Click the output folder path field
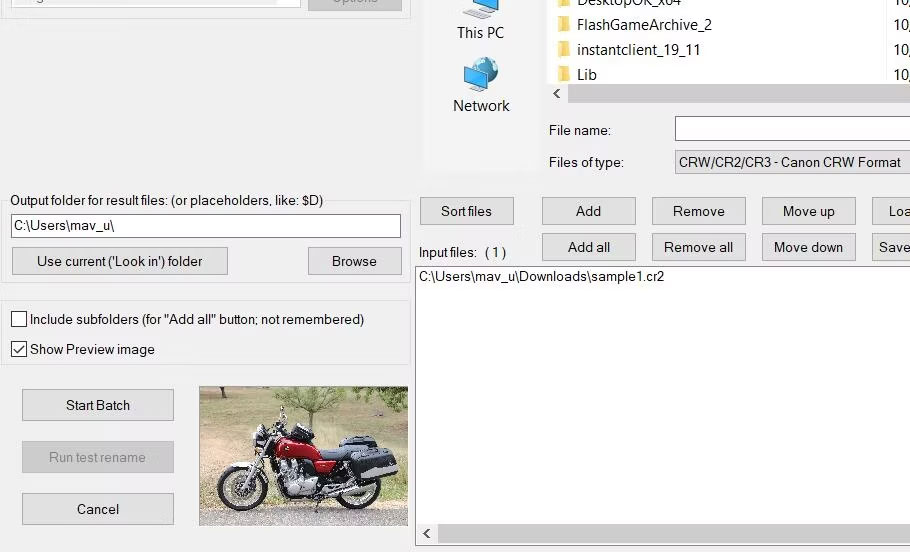 tap(205, 226)
